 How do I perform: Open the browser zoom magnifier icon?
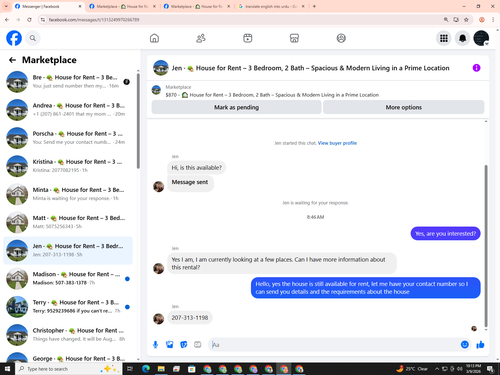click(446, 20)
